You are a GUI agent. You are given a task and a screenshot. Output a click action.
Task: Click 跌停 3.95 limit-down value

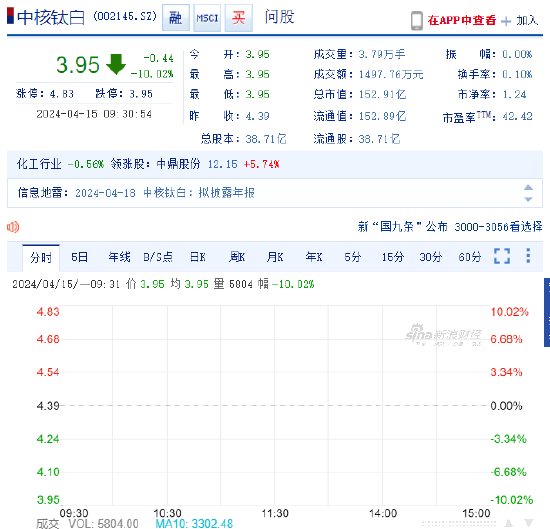click(x=141, y=94)
